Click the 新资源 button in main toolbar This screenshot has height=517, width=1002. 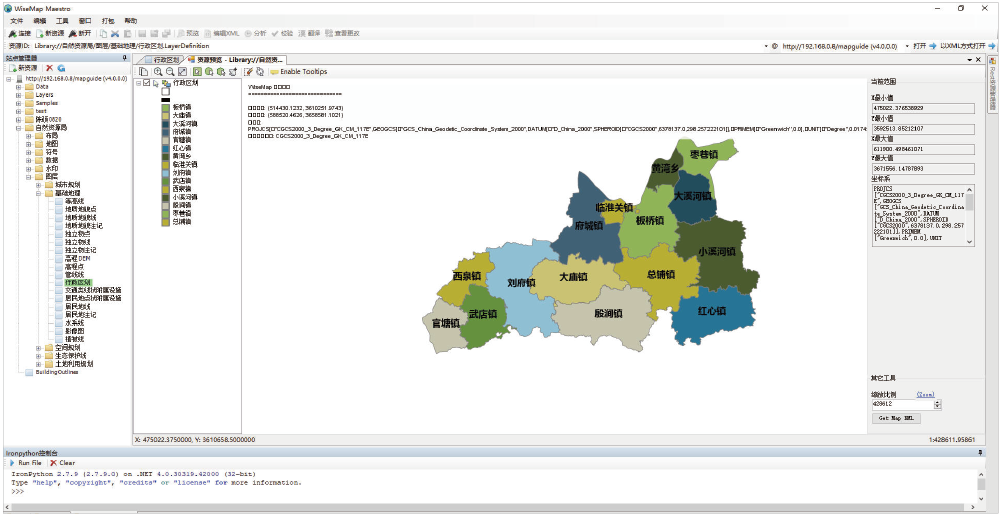pos(52,33)
